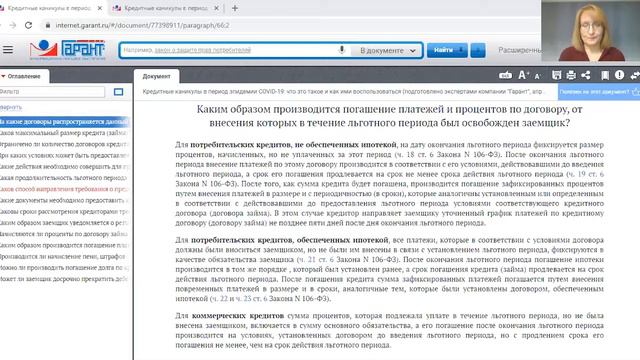Follow link 'ч. 23 ст. 6' in mortgage paragraph

[251, 299]
